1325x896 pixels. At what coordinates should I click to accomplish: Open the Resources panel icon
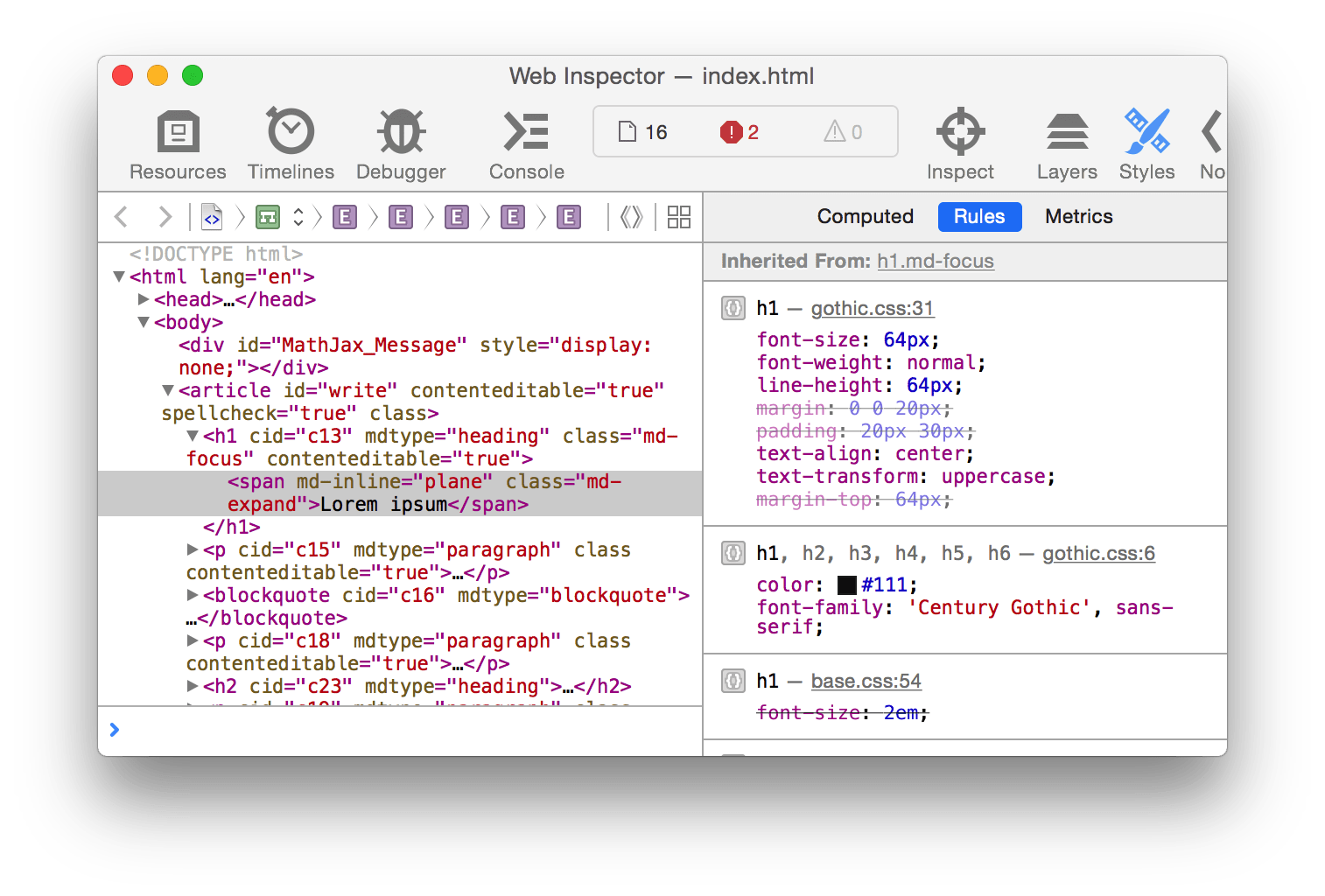(x=178, y=133)
